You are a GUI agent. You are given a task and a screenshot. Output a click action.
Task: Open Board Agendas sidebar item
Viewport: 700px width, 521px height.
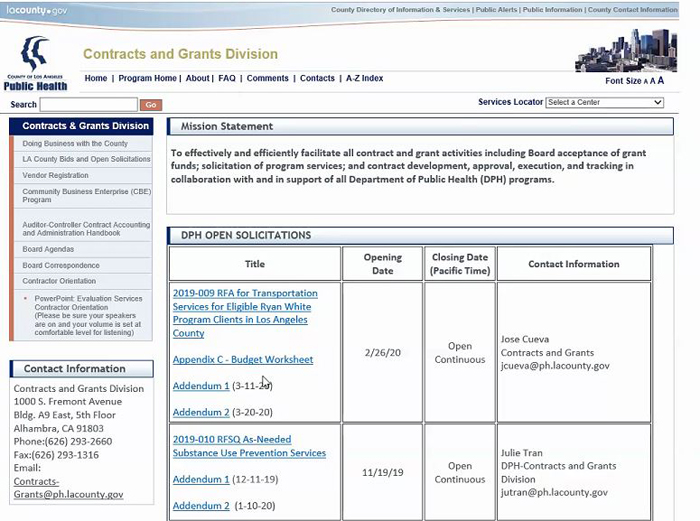(48, 249)
